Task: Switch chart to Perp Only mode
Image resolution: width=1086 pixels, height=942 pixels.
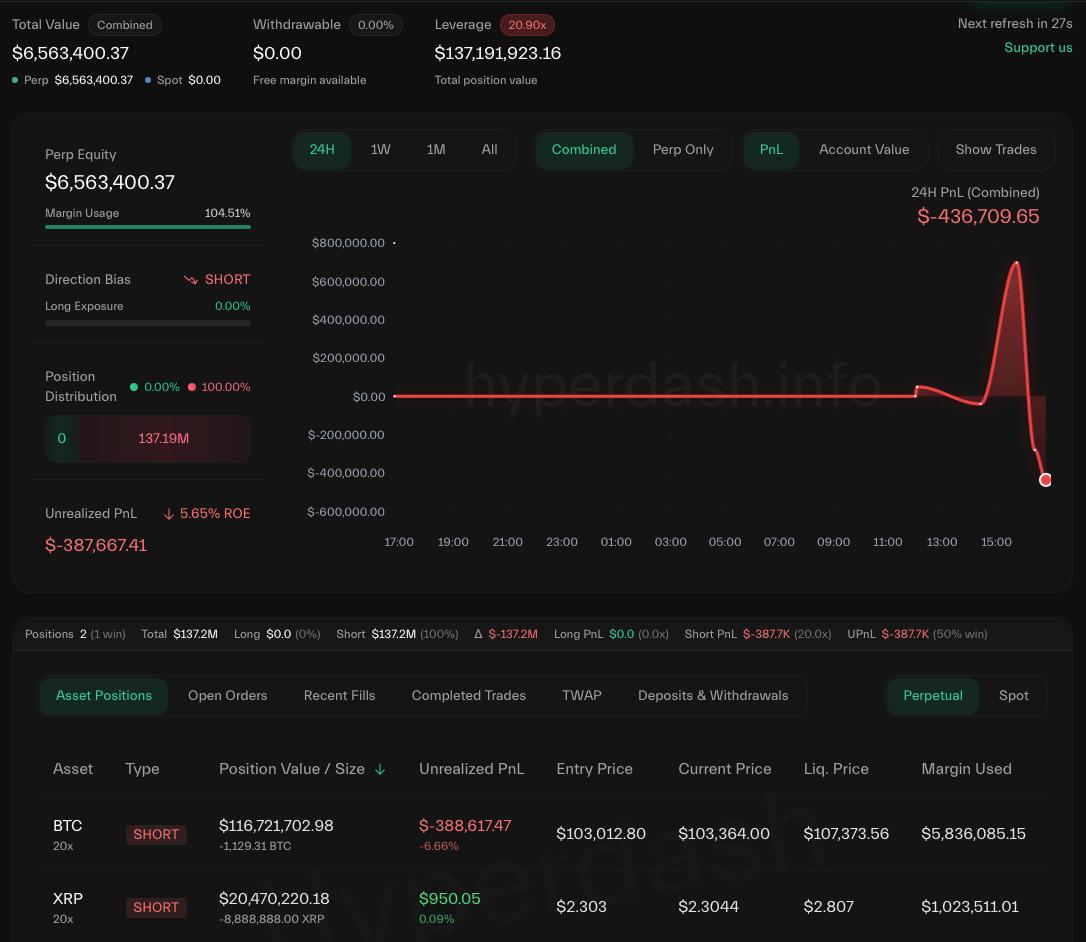Action: [683, 150]
